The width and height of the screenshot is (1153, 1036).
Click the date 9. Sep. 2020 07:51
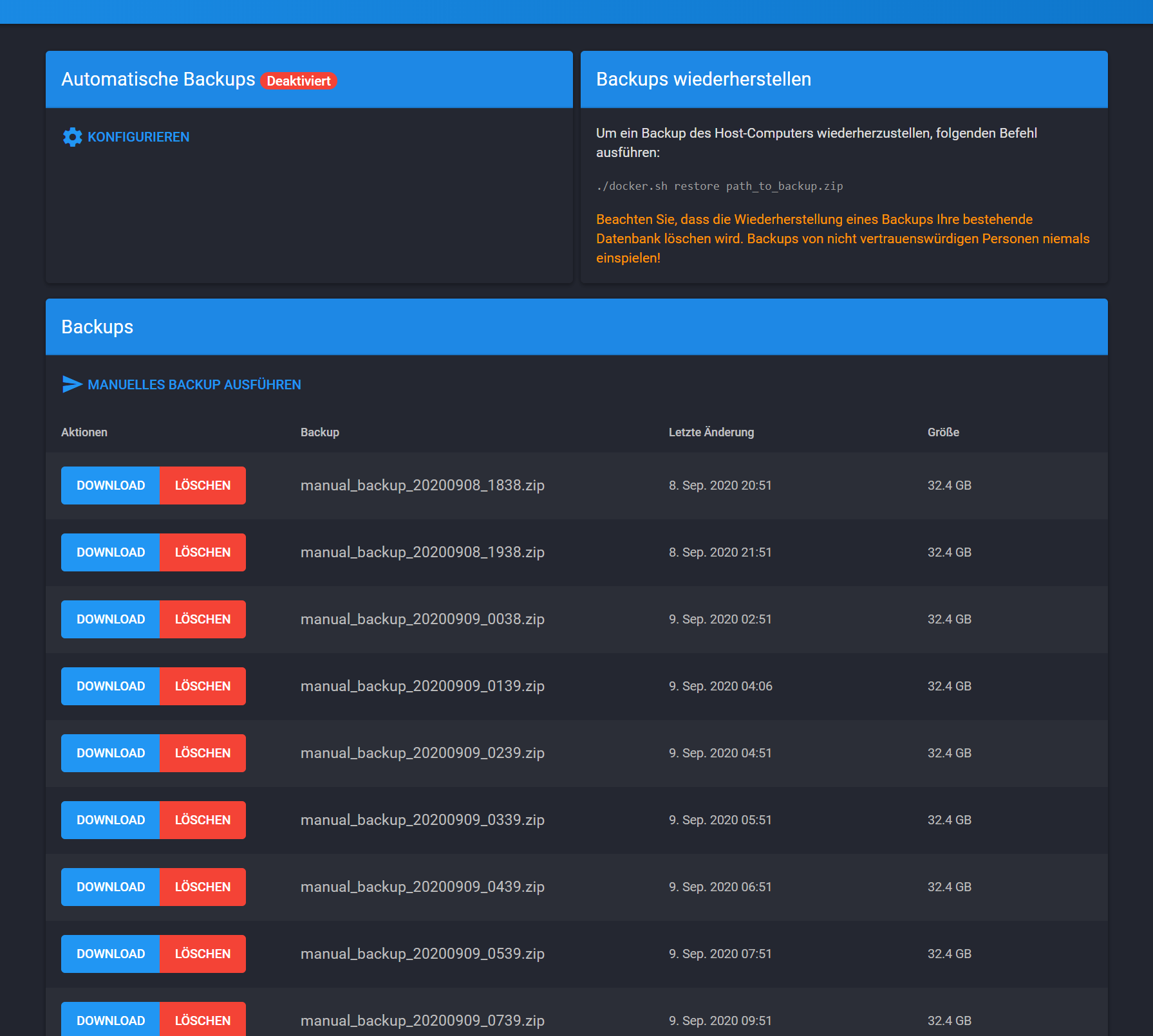[720, 954]
